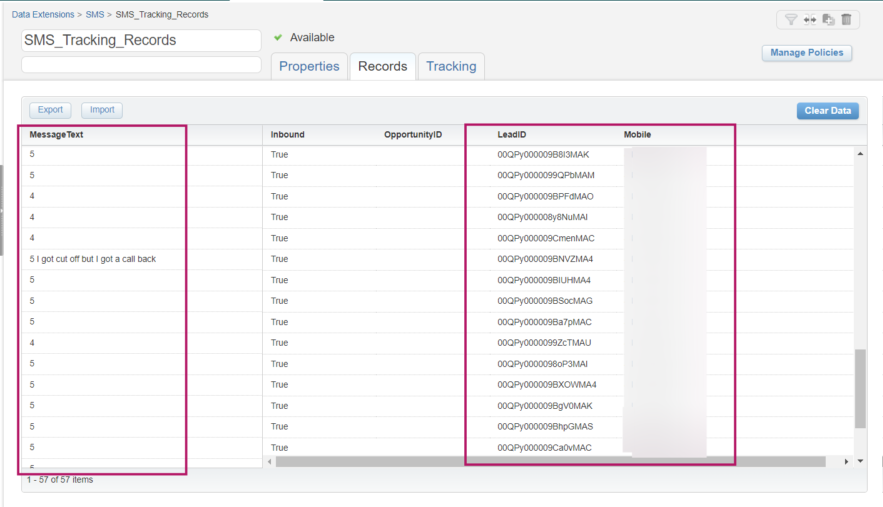
Task: Click the SMS_Tracking_Records name field
Action: click(141, 41)
